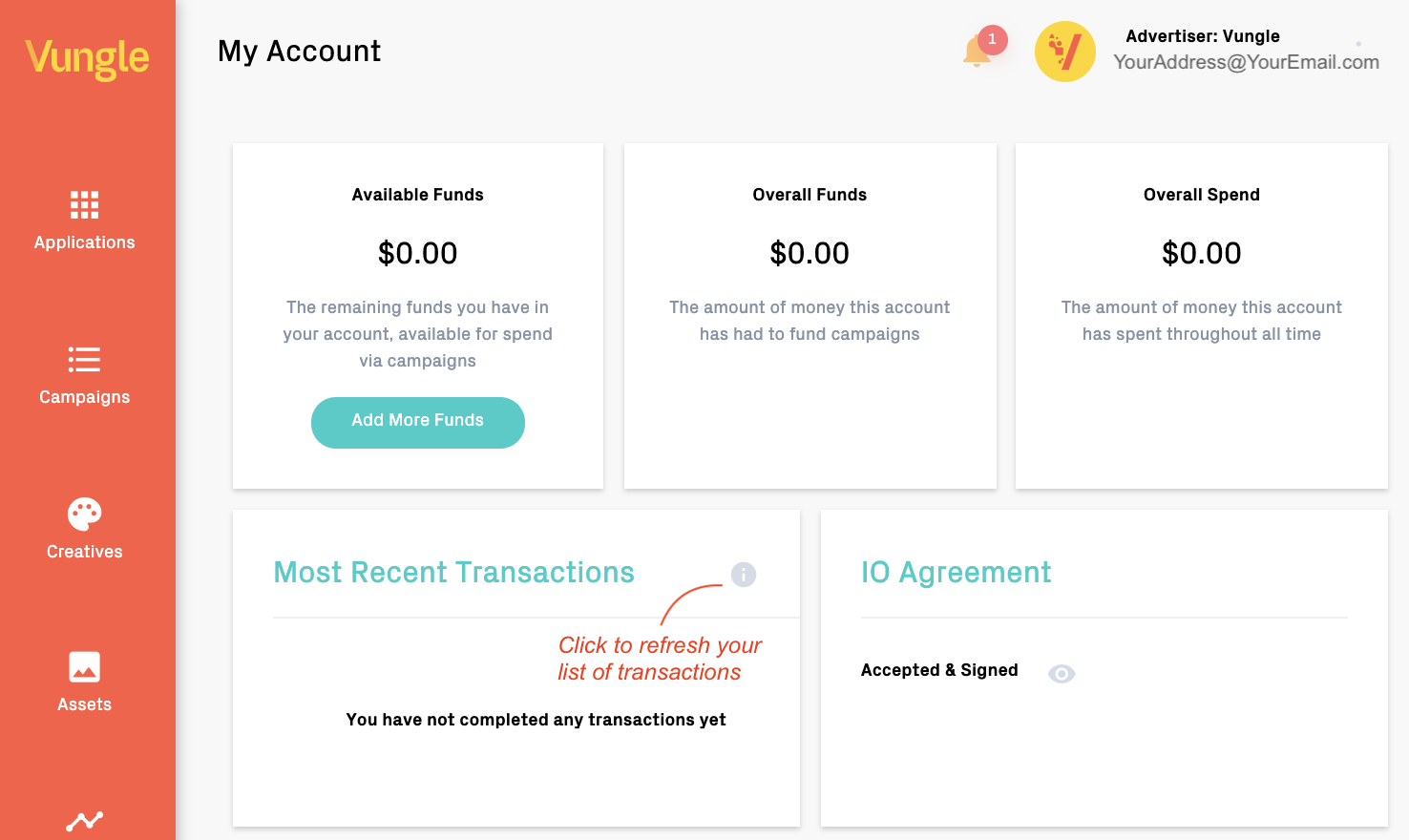View IO agreement using the eye icon
This screenshot has width=1409, height=840.
coord(1062,674)
